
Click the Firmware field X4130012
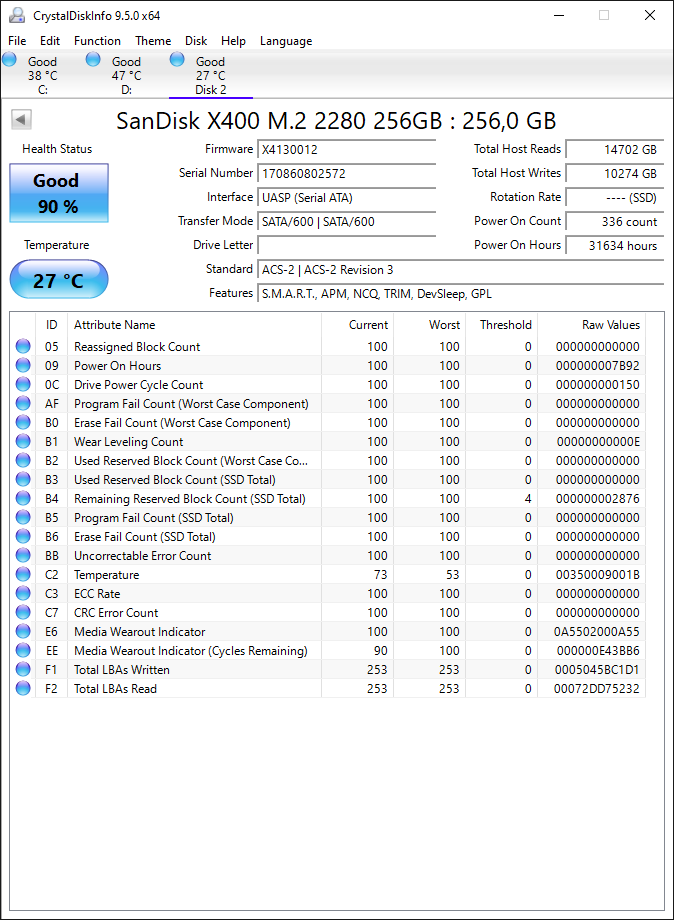[347, 149]
